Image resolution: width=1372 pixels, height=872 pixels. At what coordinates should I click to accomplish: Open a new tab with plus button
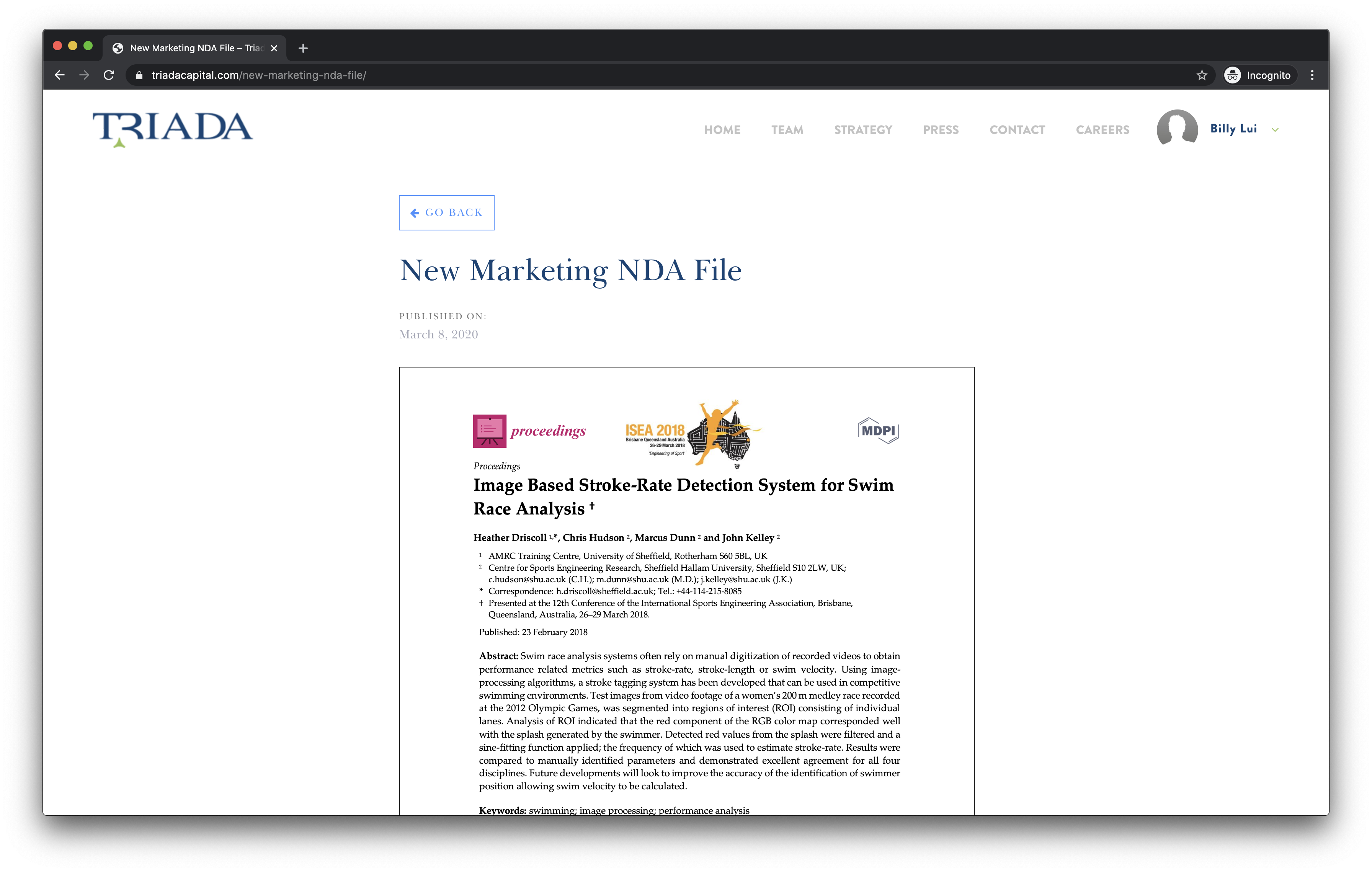[303, 48]
